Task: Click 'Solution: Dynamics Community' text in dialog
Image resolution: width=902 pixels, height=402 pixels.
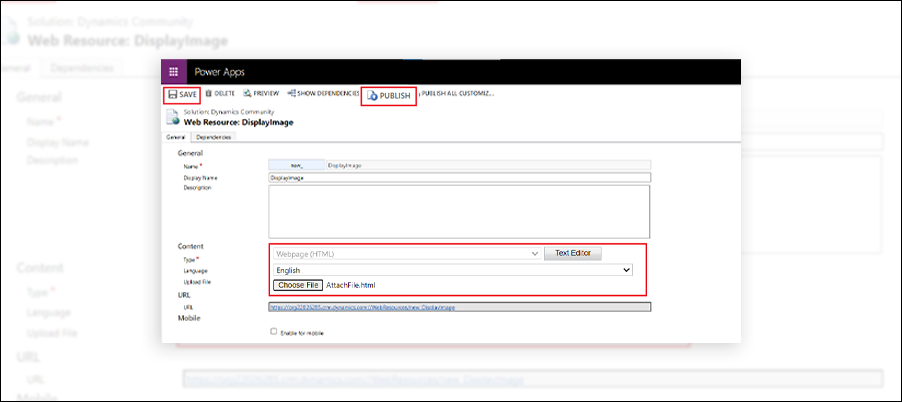Action: point(229,112)
